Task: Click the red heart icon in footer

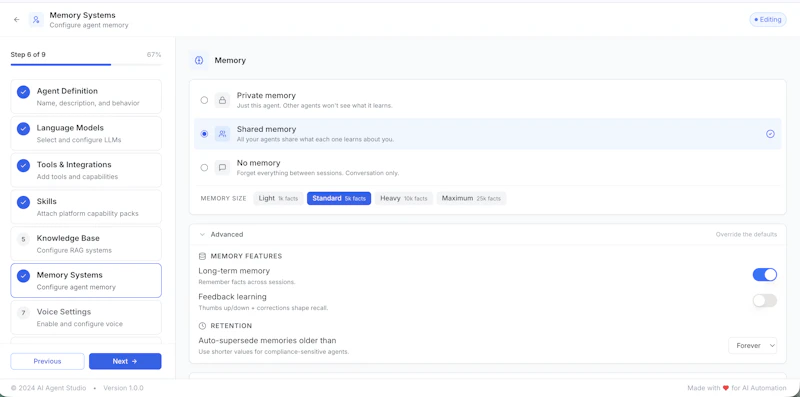Action: click(x=726, y=388)
